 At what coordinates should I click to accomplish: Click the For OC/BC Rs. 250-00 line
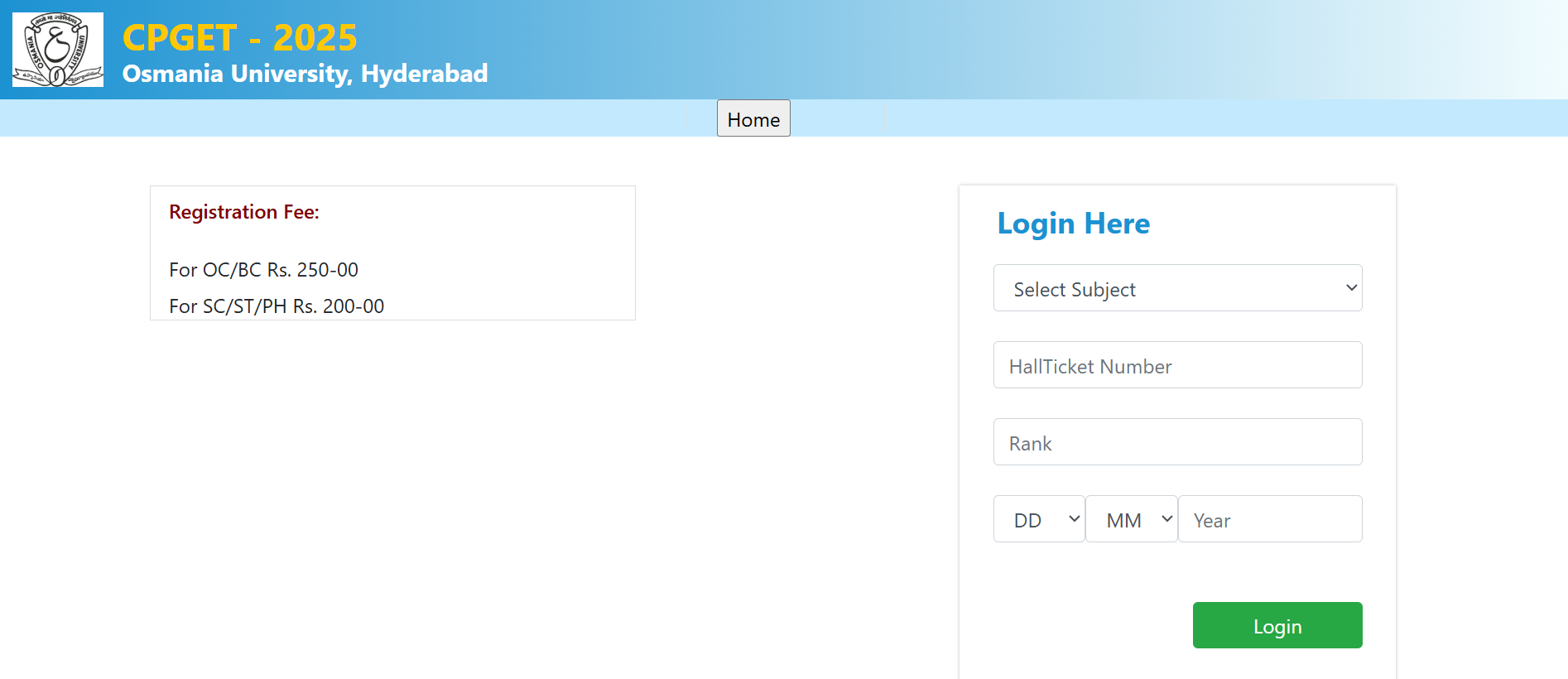[x=264, y=270]
